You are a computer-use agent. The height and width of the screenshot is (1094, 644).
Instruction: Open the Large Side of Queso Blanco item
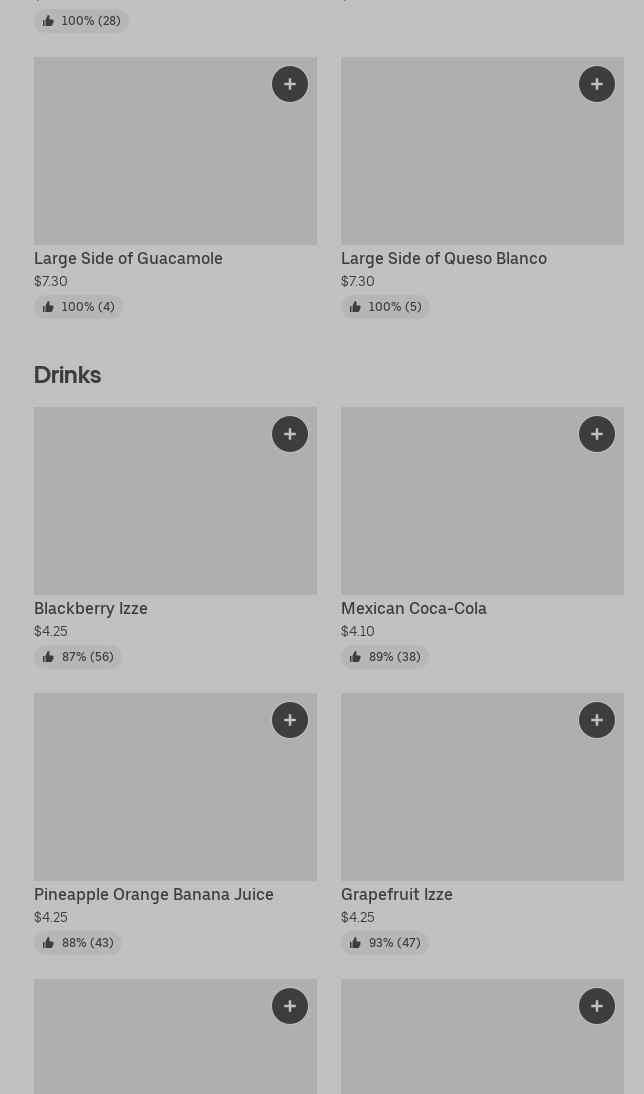coord(443,258)
